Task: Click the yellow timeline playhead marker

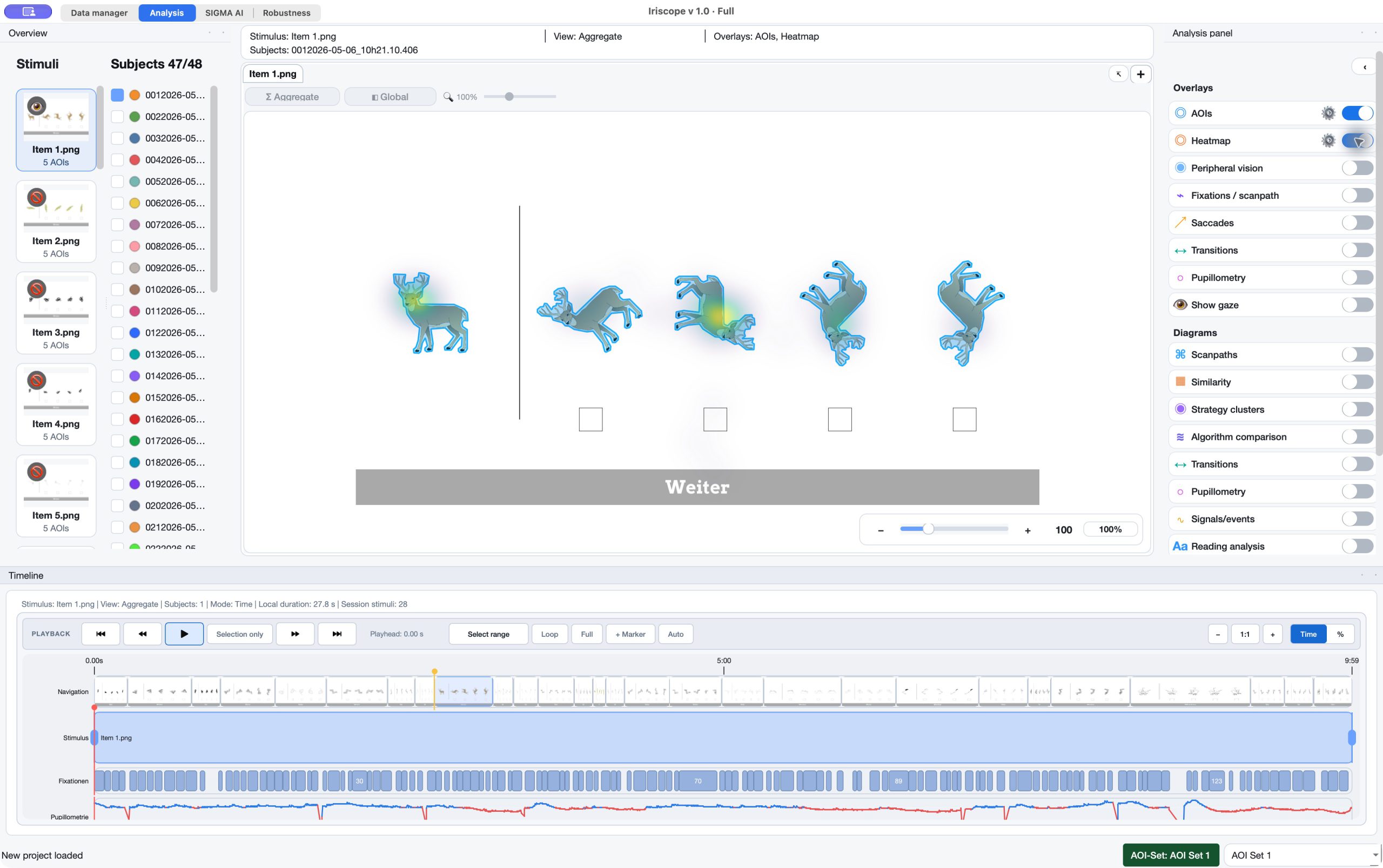Action: pos(434,671)
